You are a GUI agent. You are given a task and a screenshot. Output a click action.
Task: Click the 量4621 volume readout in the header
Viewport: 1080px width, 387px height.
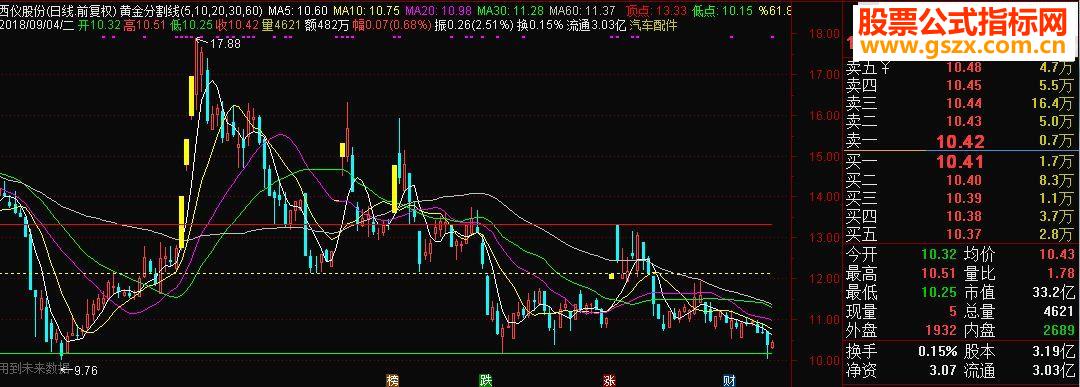point(282,25)
